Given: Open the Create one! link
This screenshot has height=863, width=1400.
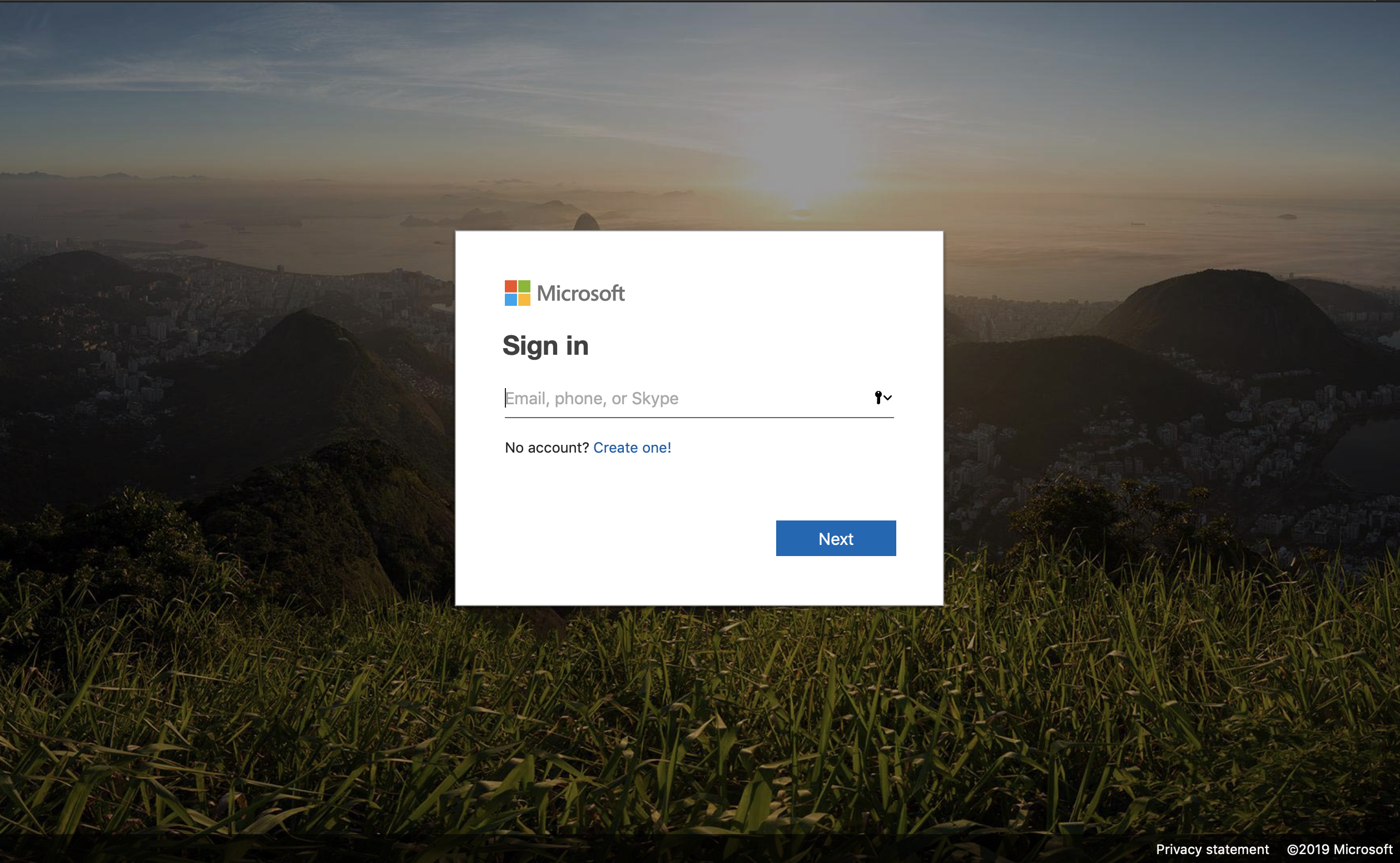Looking at the screenshot, I should 632,448.
